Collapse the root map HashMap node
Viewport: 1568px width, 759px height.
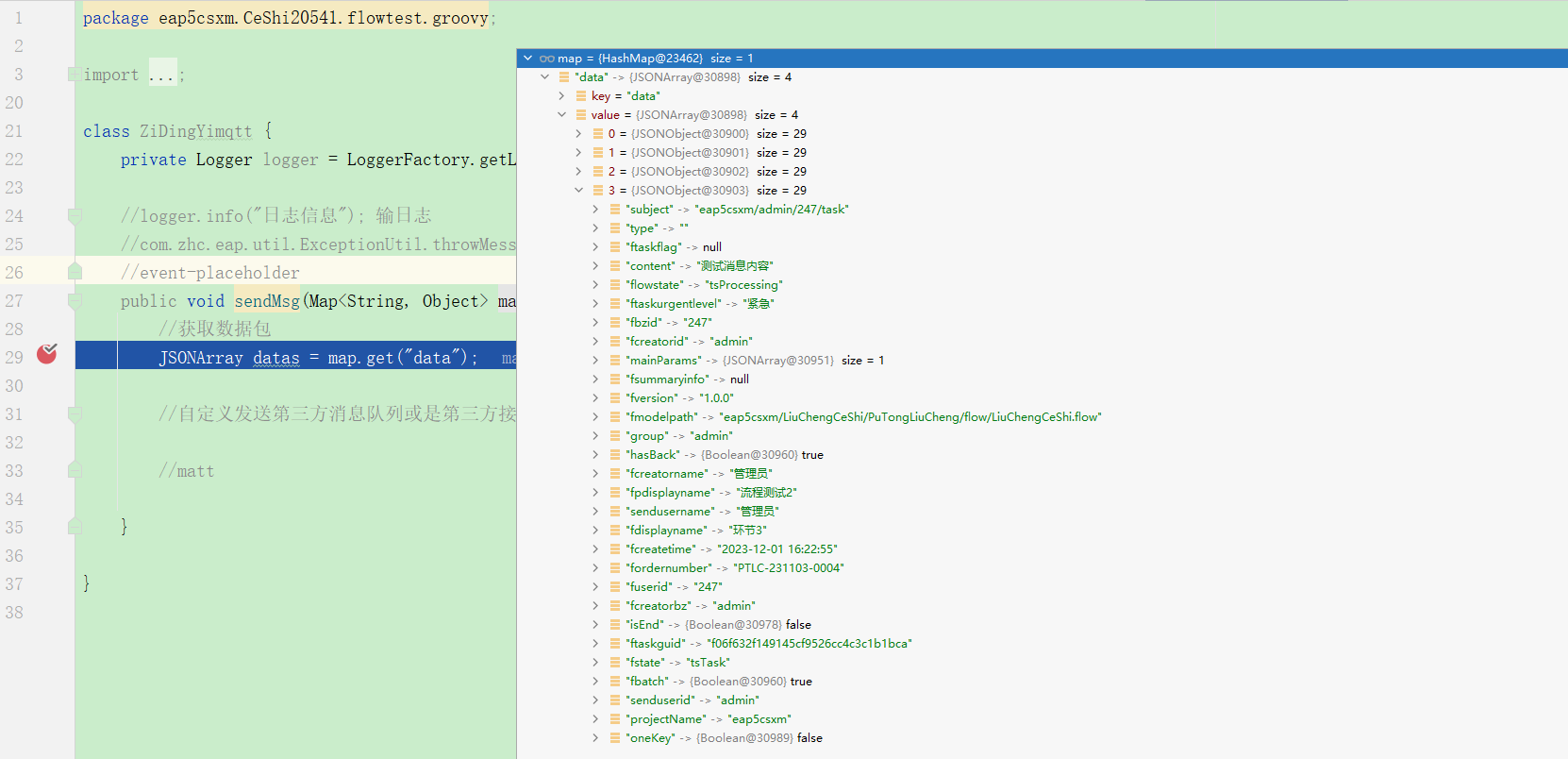pos(528,59)
